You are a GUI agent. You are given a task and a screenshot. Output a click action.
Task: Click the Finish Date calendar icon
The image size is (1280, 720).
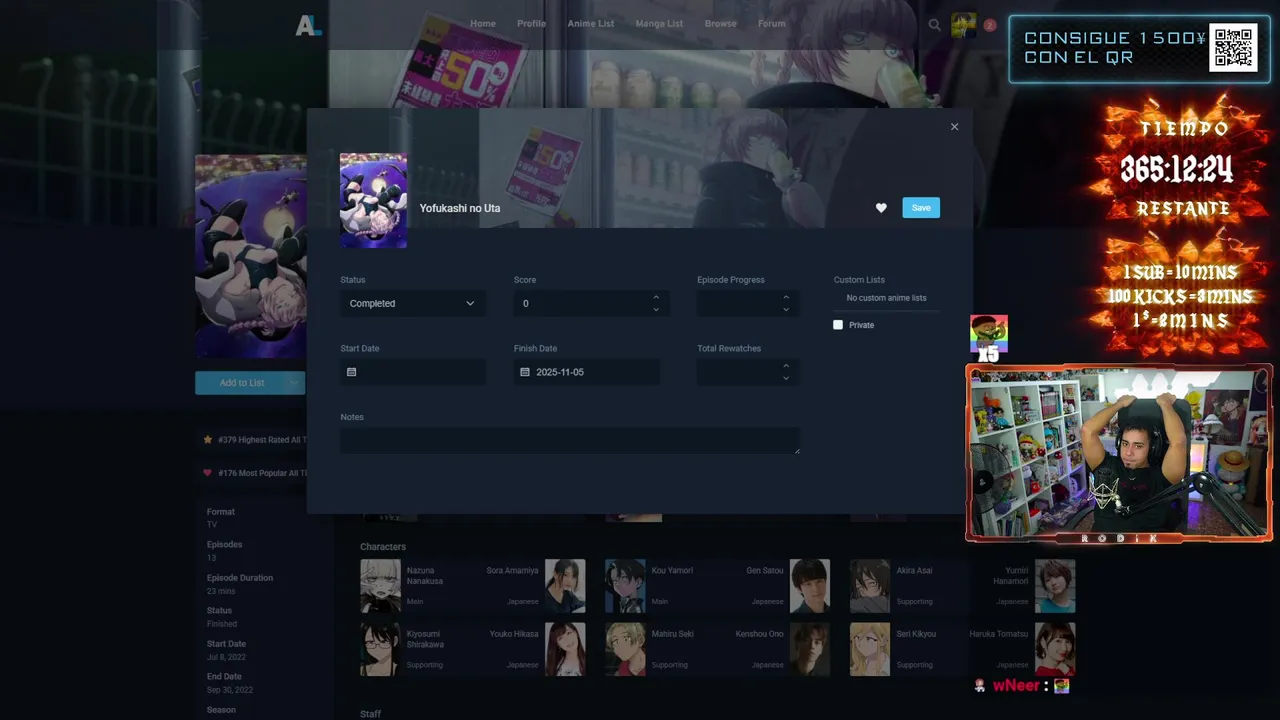click(525, 372)
